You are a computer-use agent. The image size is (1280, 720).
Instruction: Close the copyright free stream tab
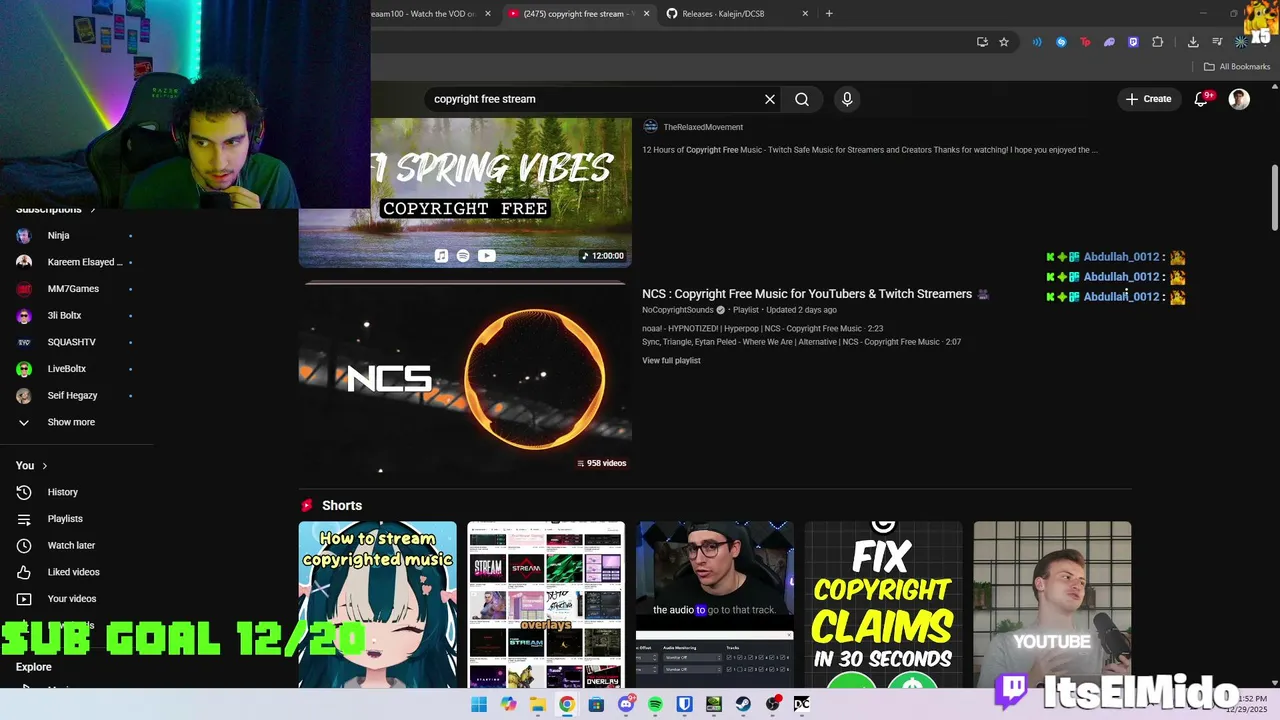646,14
